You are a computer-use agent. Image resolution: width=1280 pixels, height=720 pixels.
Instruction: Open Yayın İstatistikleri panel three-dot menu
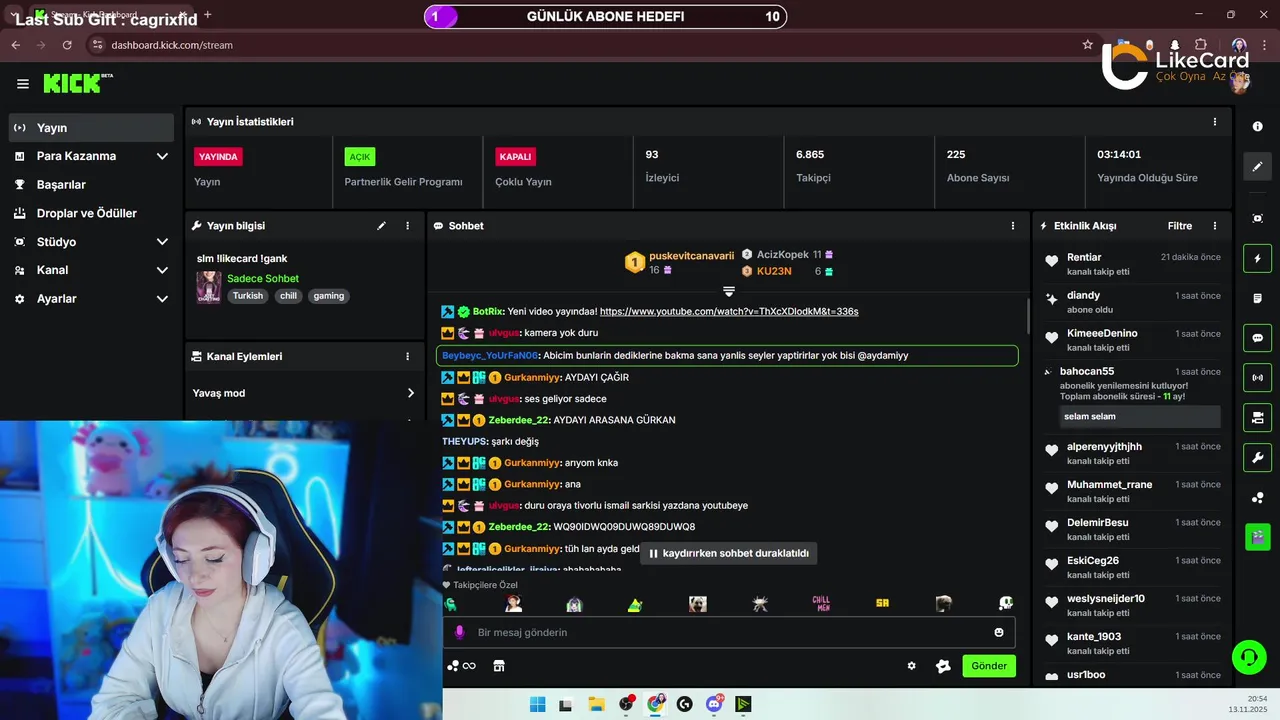point(1215,122)
